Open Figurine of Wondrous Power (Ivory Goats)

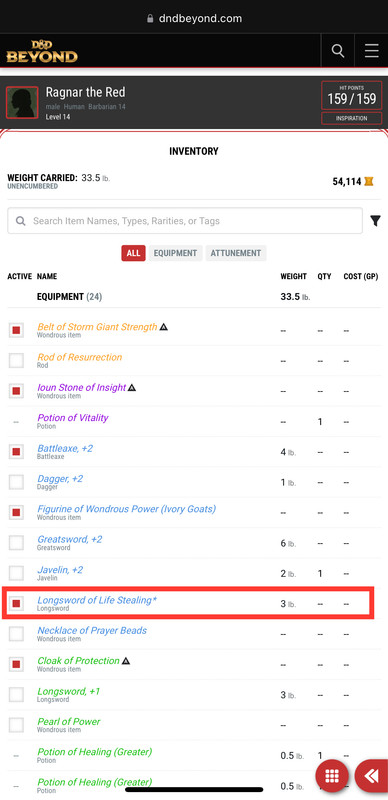pos(127,509)
